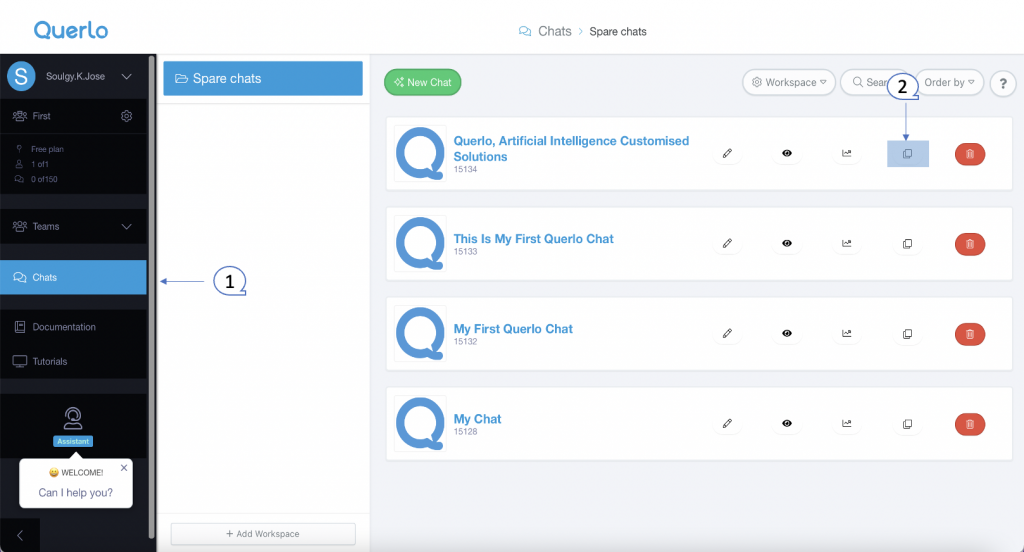
Task: Open the Workspace dropdown
Action: 789,82
